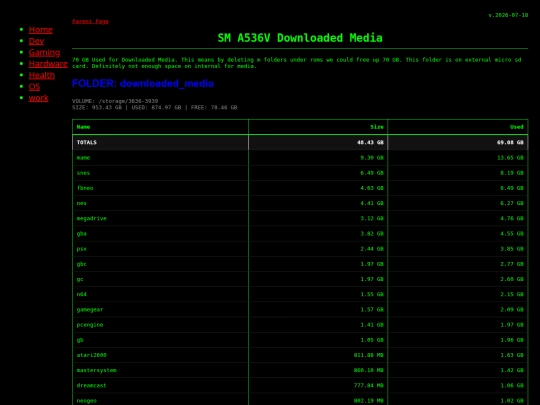Select the atari2600 folder name
The image size is (540, 405).
coord(92,355)
